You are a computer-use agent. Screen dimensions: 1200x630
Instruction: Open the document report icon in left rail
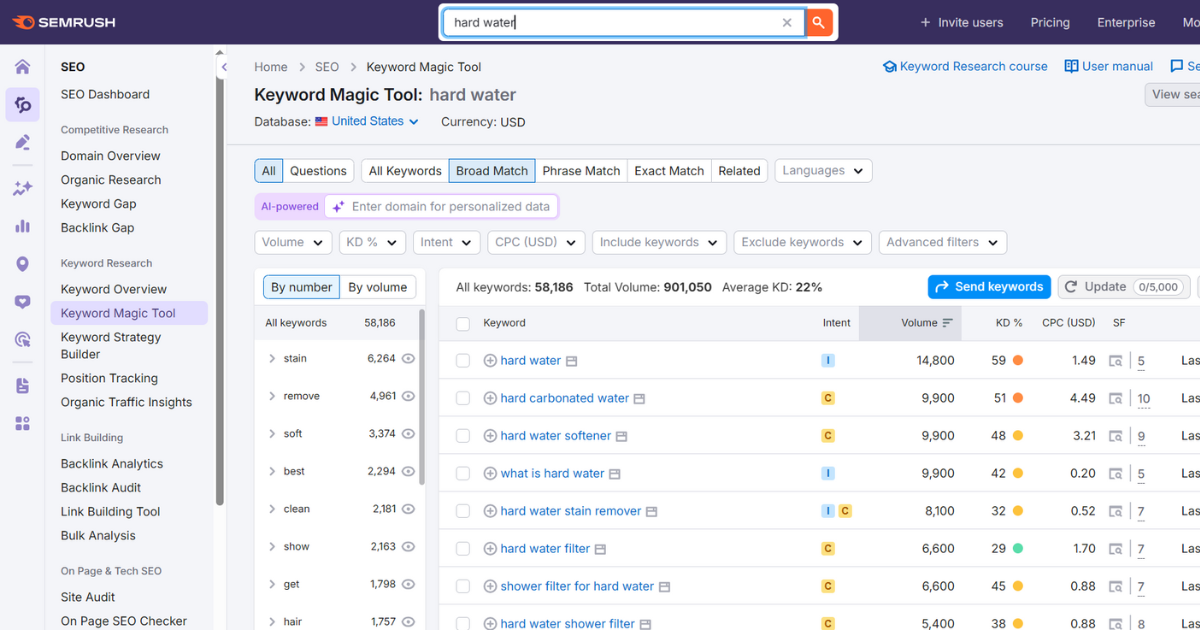(22, 386)
